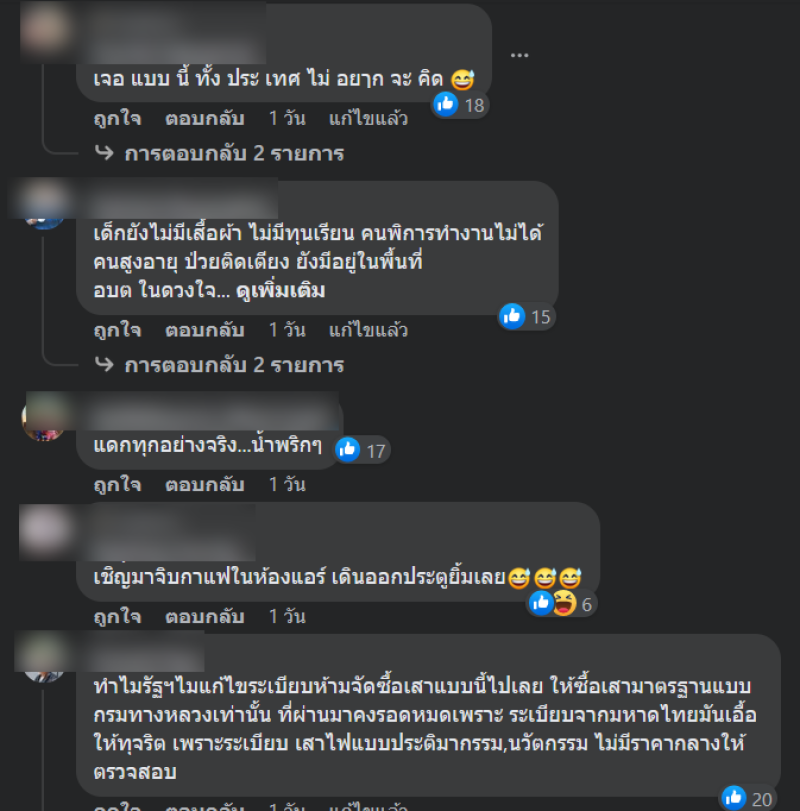This screenshot has height=811, width=800.
Task: Click the reply arrow icon under second comment
Action: pos(104,364)
